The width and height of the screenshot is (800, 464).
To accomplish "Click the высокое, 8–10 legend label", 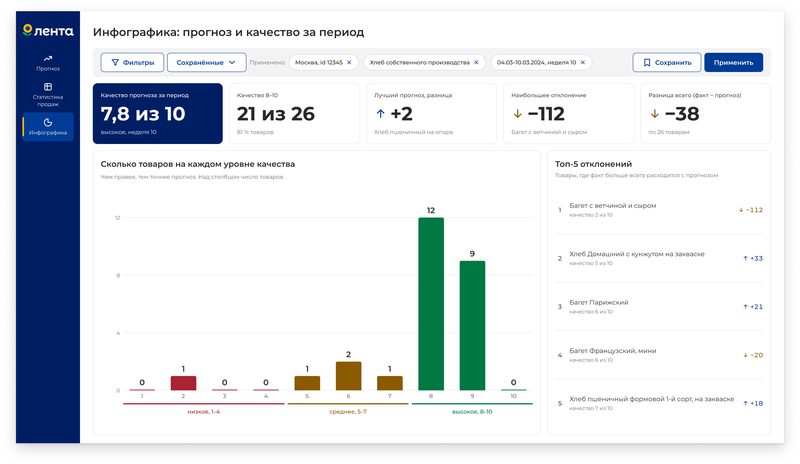I will (x=472, y=411).
